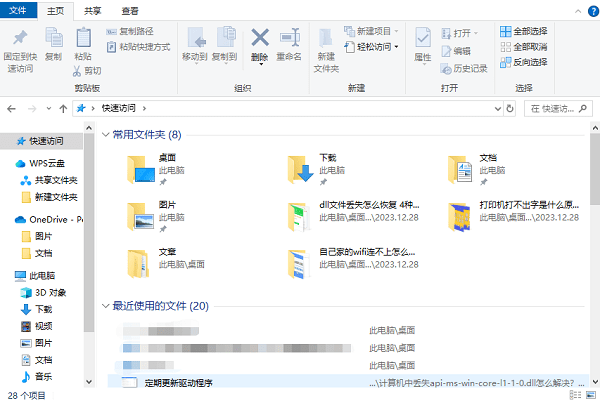This screenshot has height=403, width=600.
Task: Collapse the 最近使用的文件 (20) group
Action: 106,306
